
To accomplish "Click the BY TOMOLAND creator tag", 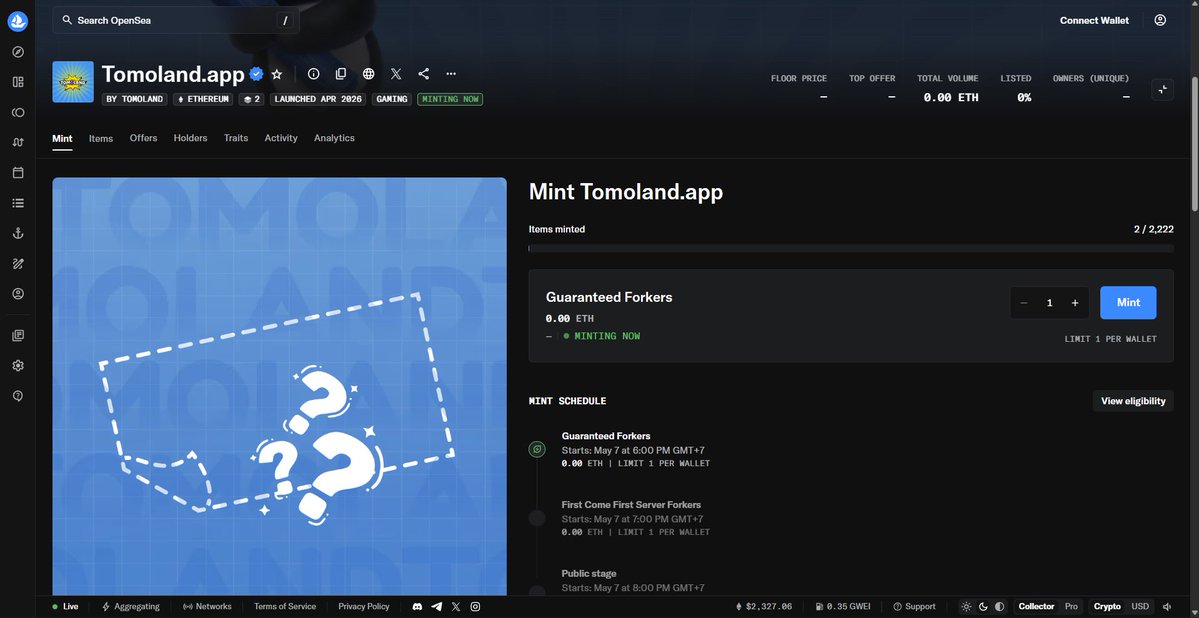I will [x=135, y=99].
